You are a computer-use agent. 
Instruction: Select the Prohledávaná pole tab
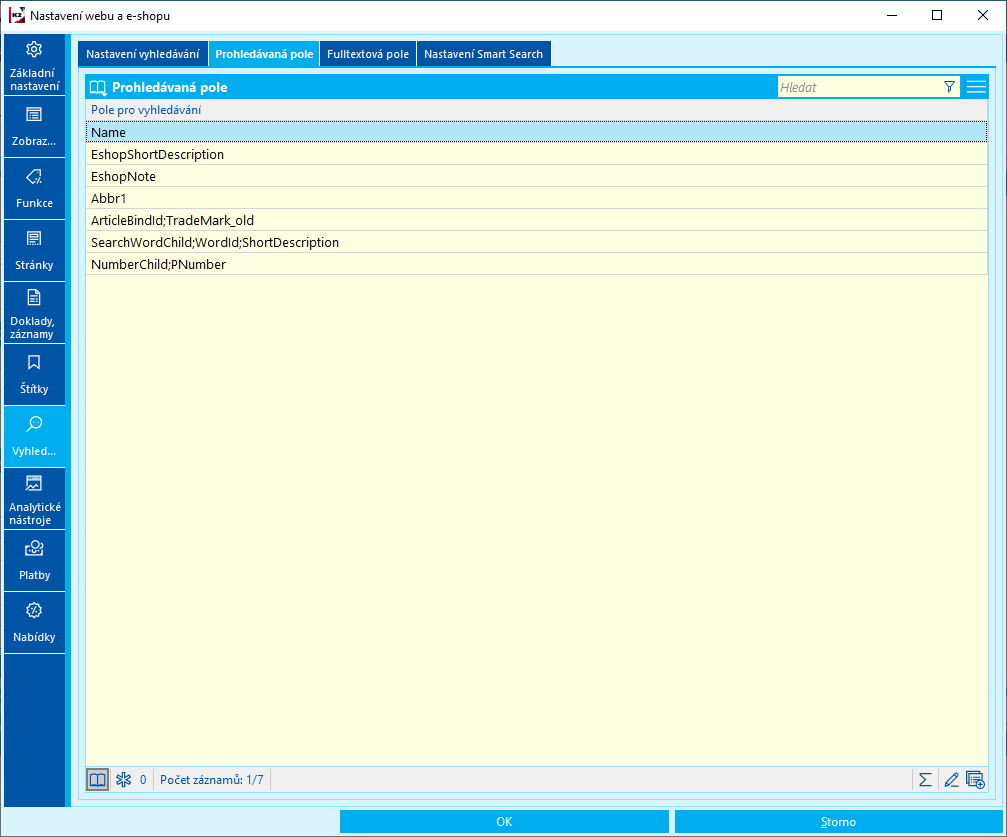point(264,54)
